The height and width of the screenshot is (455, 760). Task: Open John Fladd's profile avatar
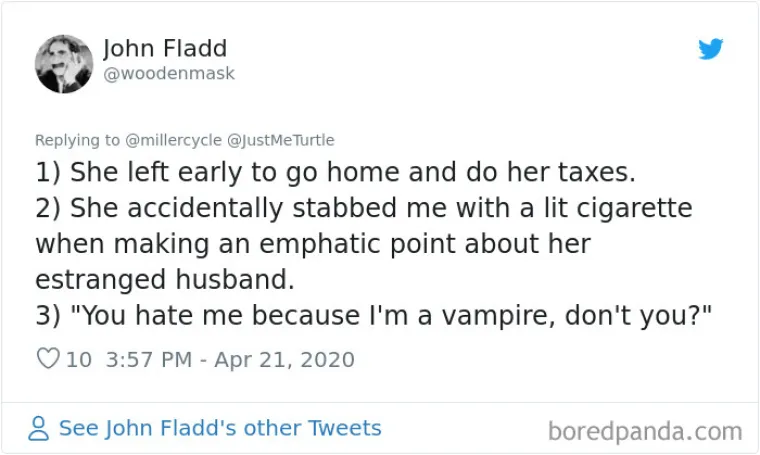64,63
